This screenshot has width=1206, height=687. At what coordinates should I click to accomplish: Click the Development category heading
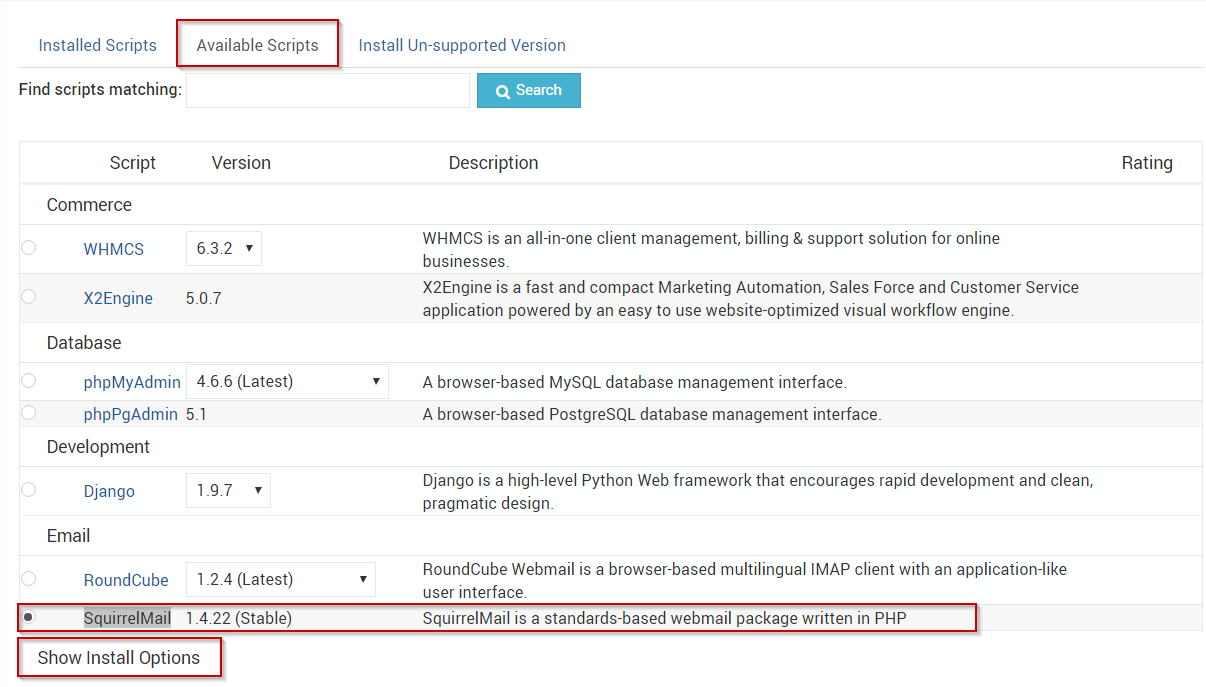pos(98,447)
